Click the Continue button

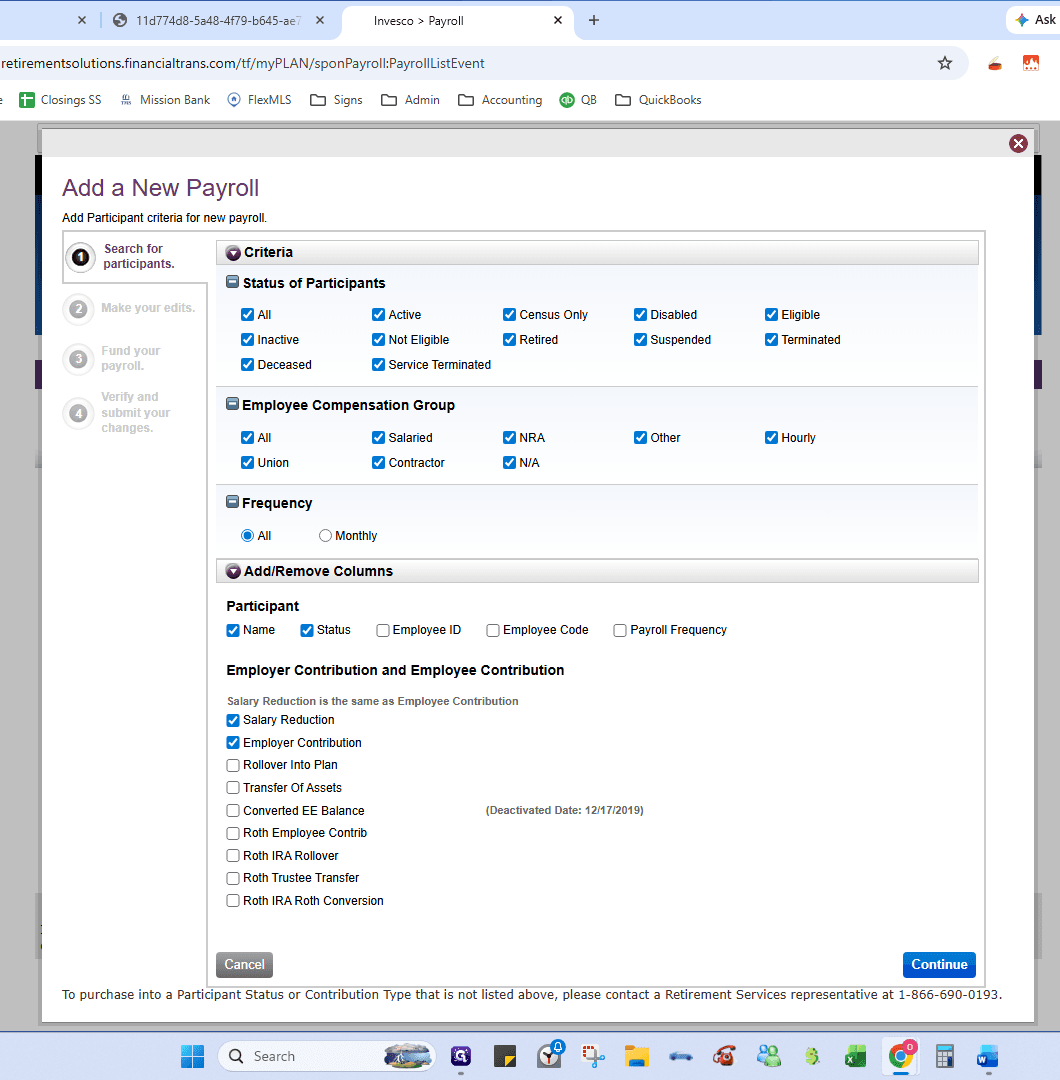pos(939,964)
